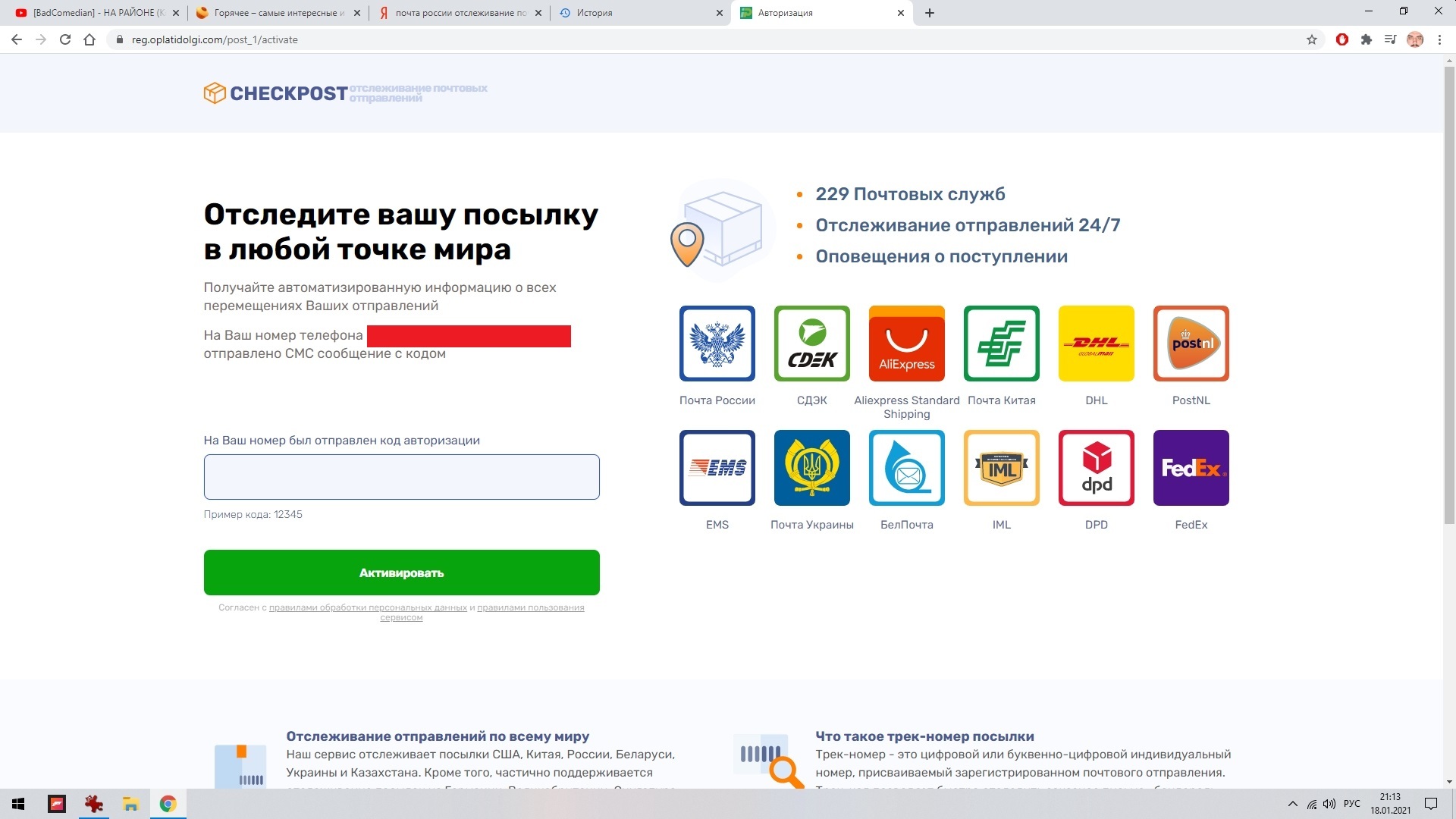The image size is (1456, 819).
Task: Open the PostNL carrier icon
Action: [1191, 344]
